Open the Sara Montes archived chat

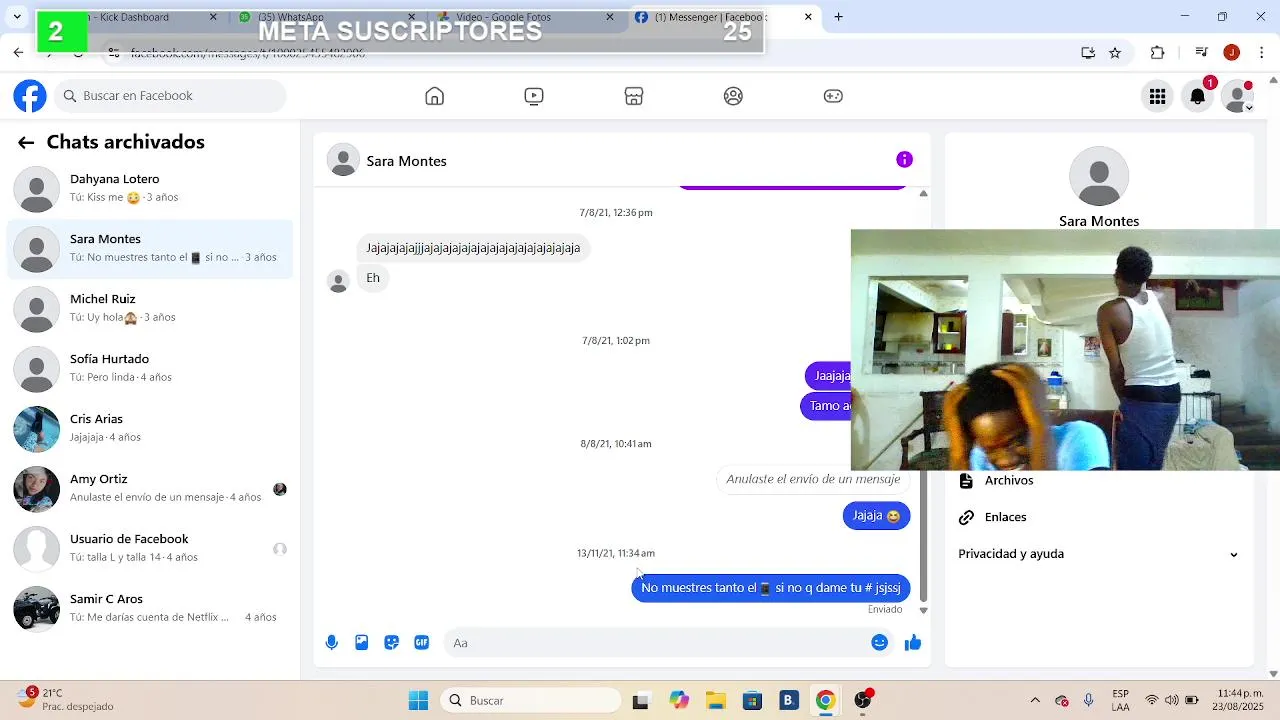150,248
